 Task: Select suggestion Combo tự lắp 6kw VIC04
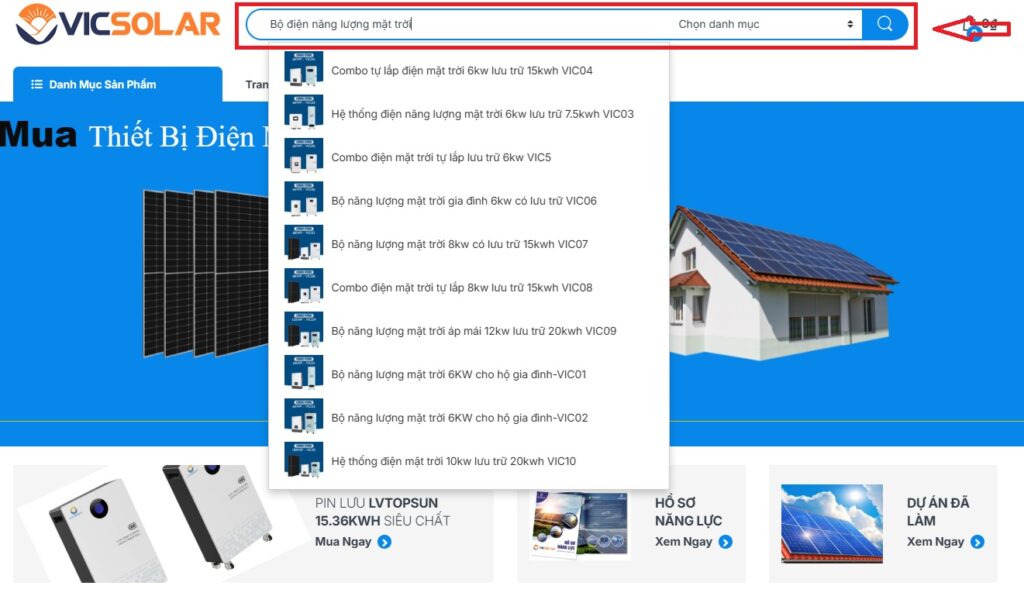point(461,71)
